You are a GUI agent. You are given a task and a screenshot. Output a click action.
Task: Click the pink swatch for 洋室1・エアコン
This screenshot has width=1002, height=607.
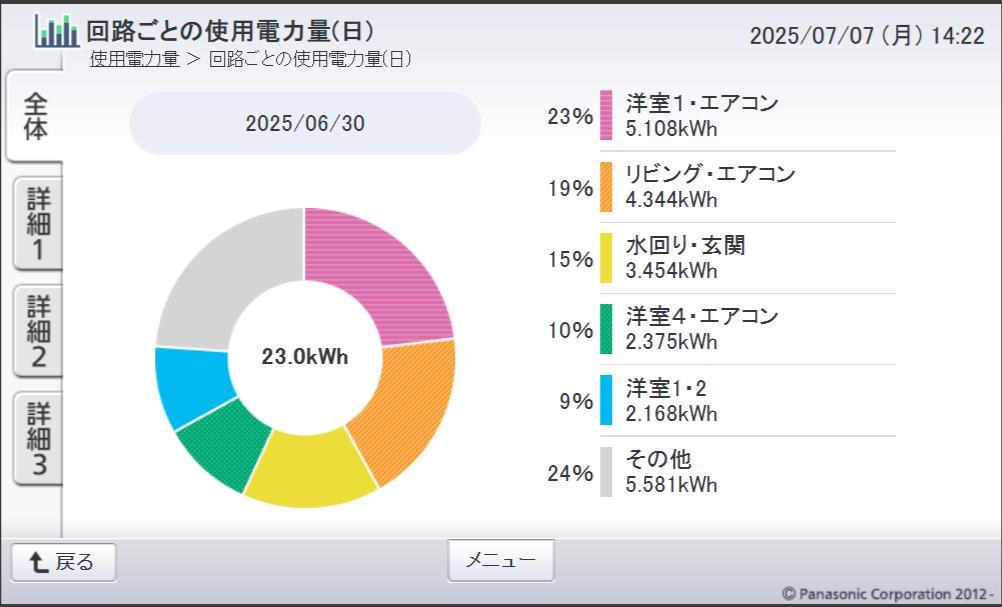click(606, 115)
